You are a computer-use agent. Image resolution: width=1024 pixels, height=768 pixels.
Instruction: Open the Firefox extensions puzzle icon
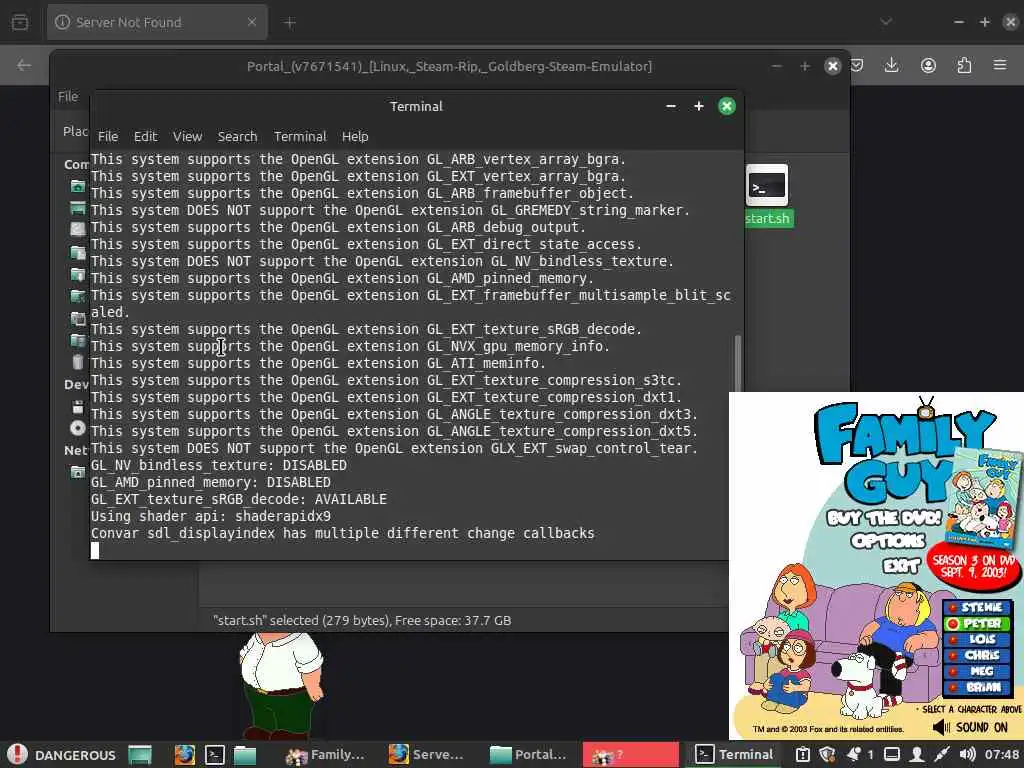(x=964, y=65)
